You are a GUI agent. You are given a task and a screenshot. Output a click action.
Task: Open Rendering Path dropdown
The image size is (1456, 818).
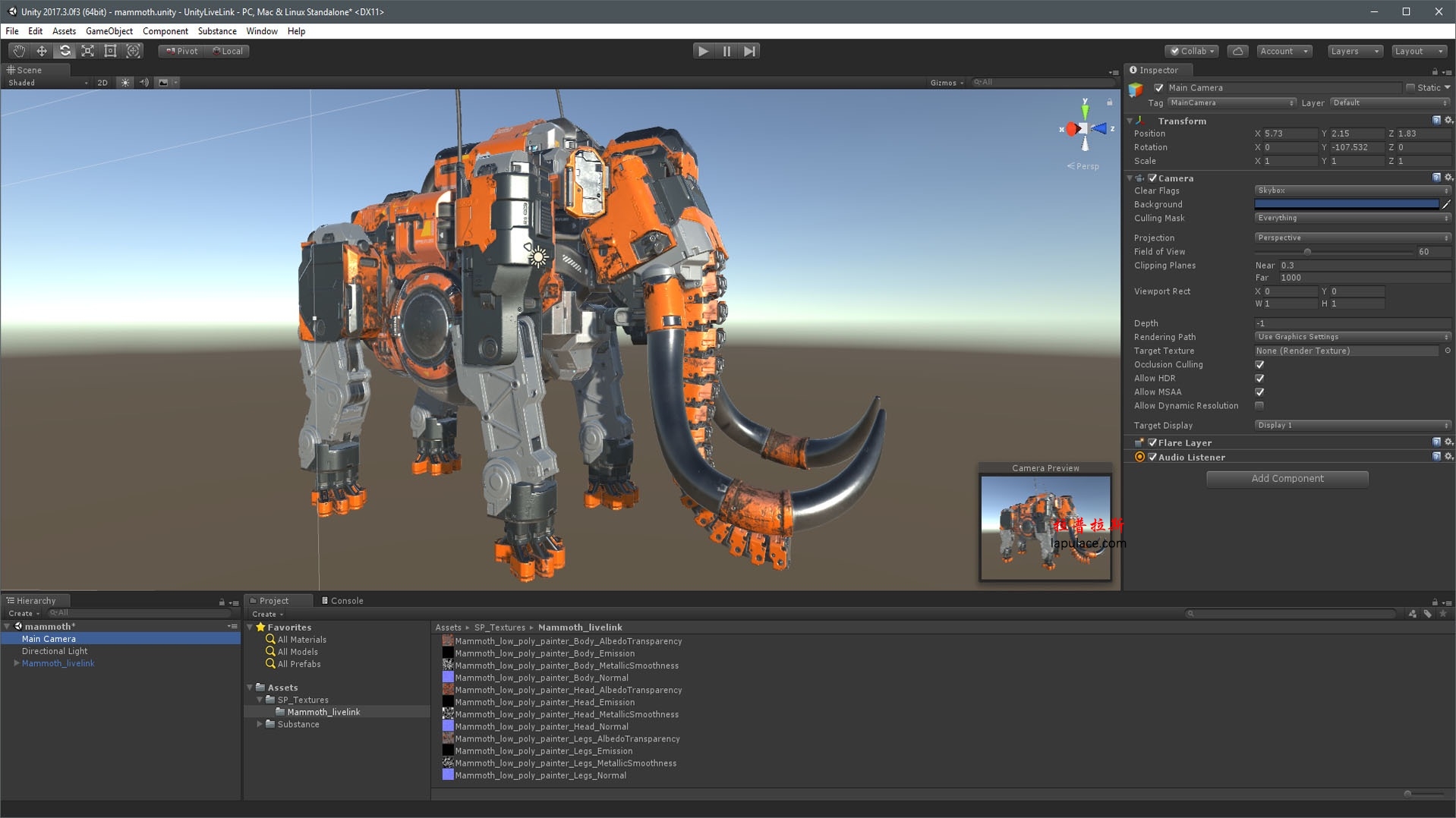point(1352,337)
